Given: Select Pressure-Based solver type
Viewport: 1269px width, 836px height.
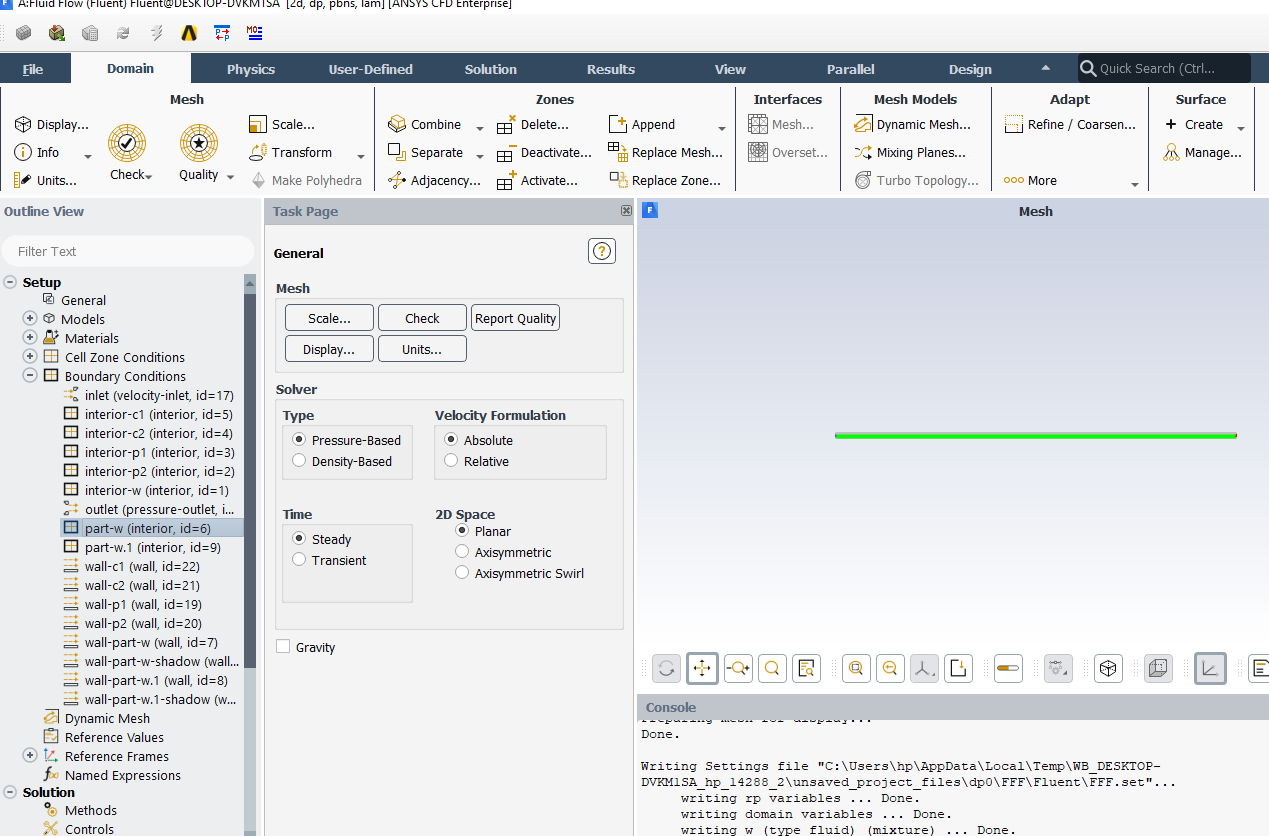Looking at the screenshot, I should [299, 440].
